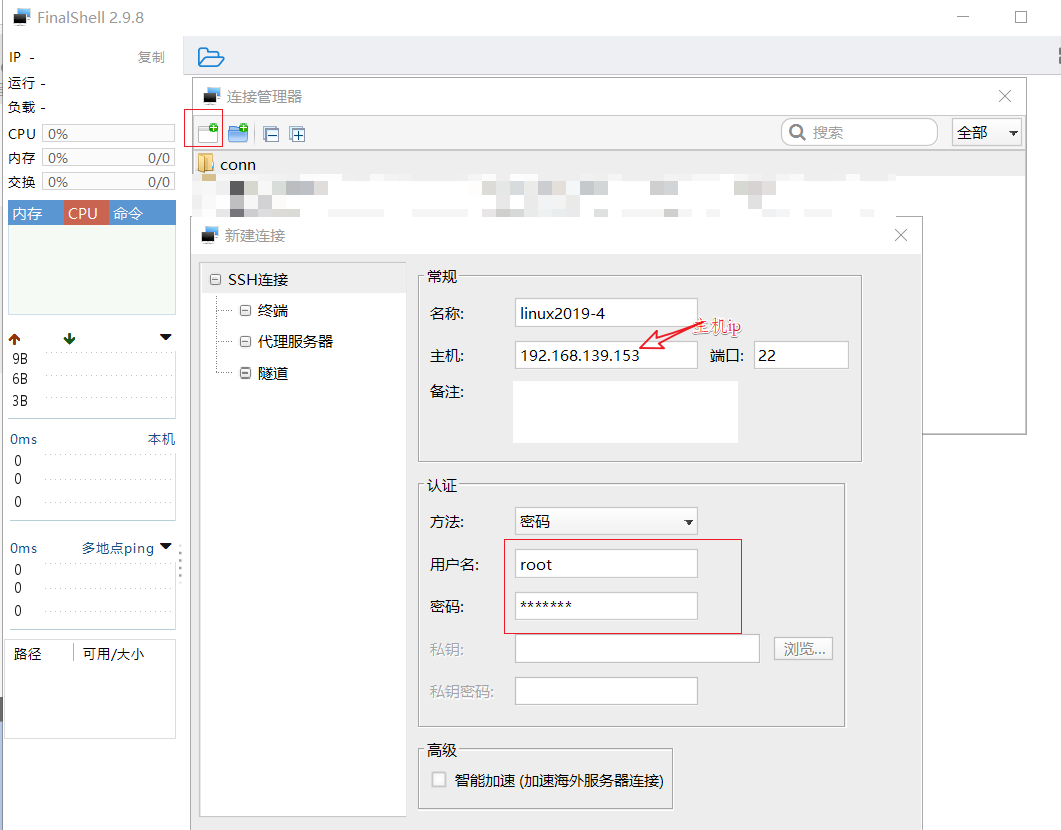Enable the 智能加速 checkbox
1061x830 pixels.
(438, 780)
